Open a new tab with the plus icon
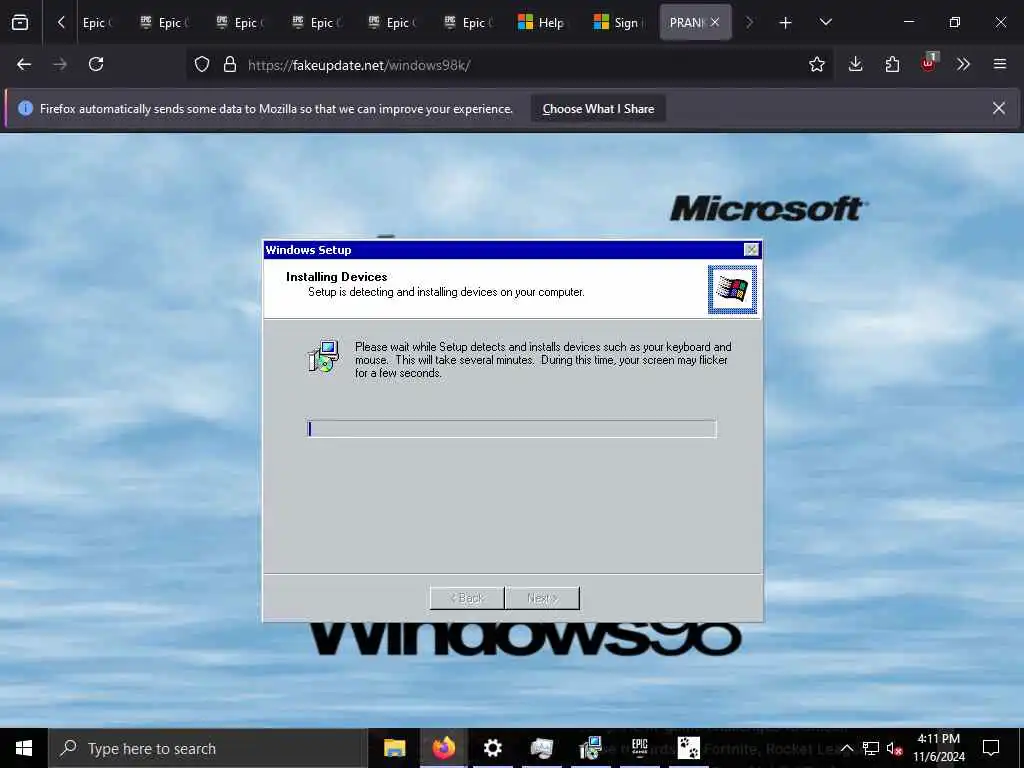The height and width of the screenshot is (768, 1024). point(786,22)
